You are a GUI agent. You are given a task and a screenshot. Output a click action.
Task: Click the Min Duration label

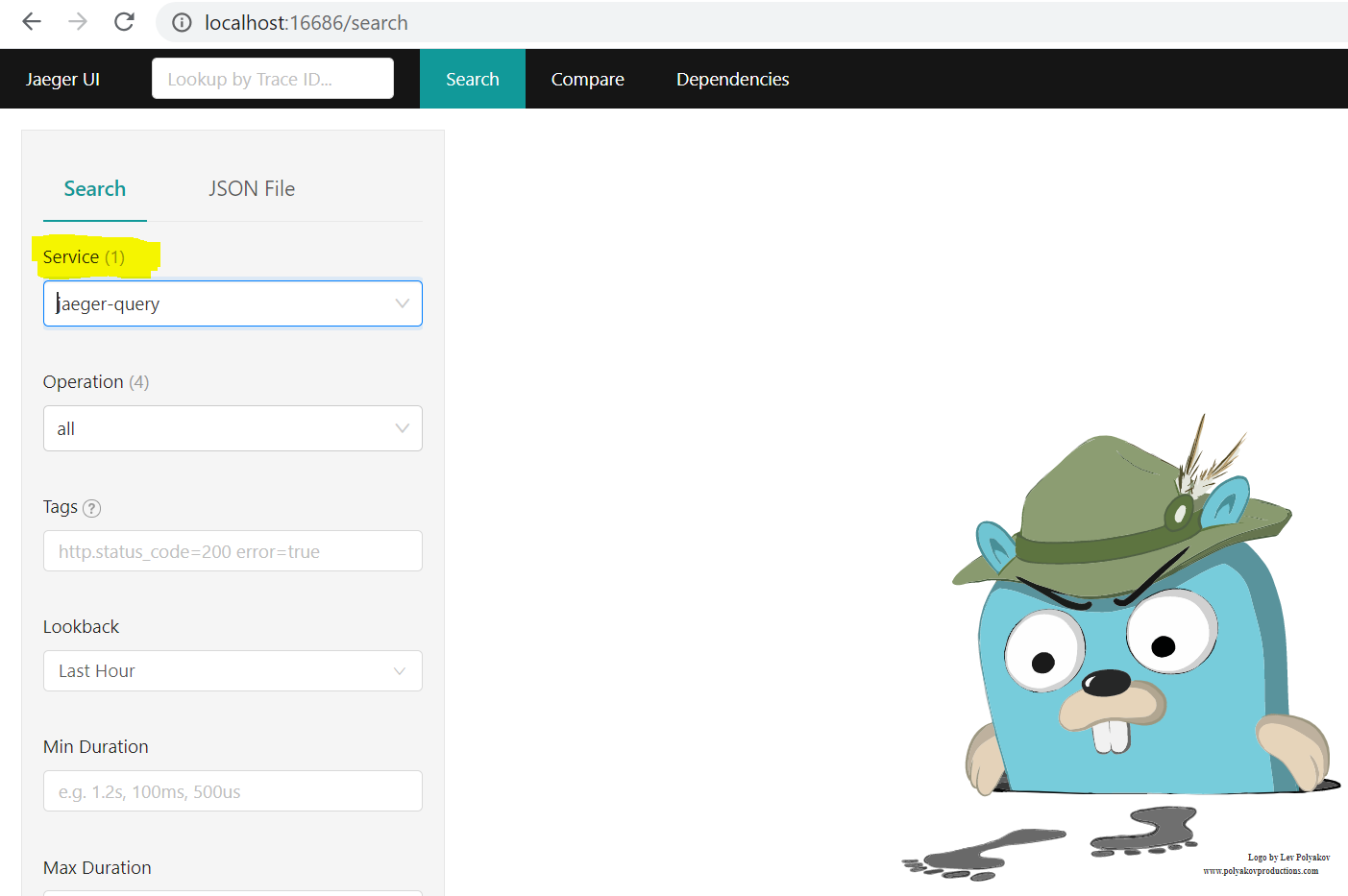click(x=96, y=747)
